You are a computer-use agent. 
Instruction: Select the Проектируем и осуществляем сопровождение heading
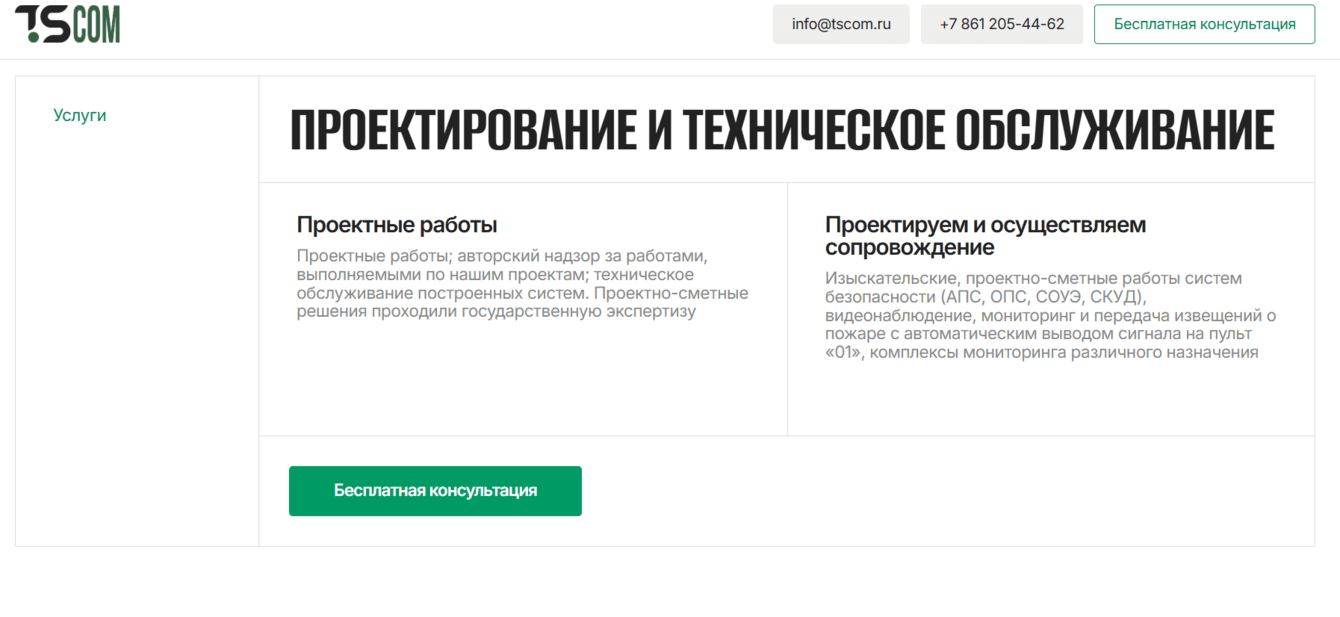pos(985,236)
